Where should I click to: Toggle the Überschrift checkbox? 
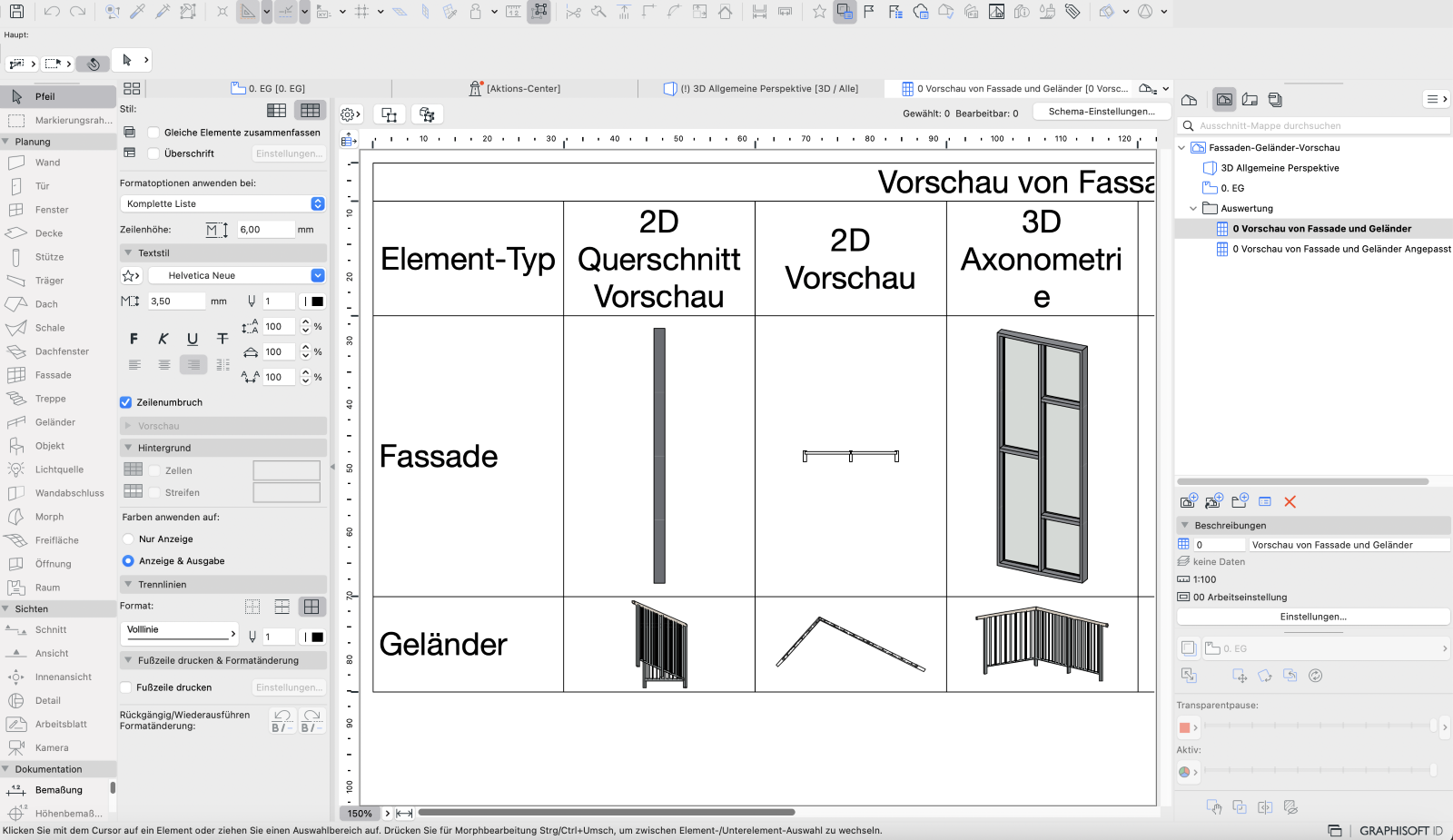(154, 153)
